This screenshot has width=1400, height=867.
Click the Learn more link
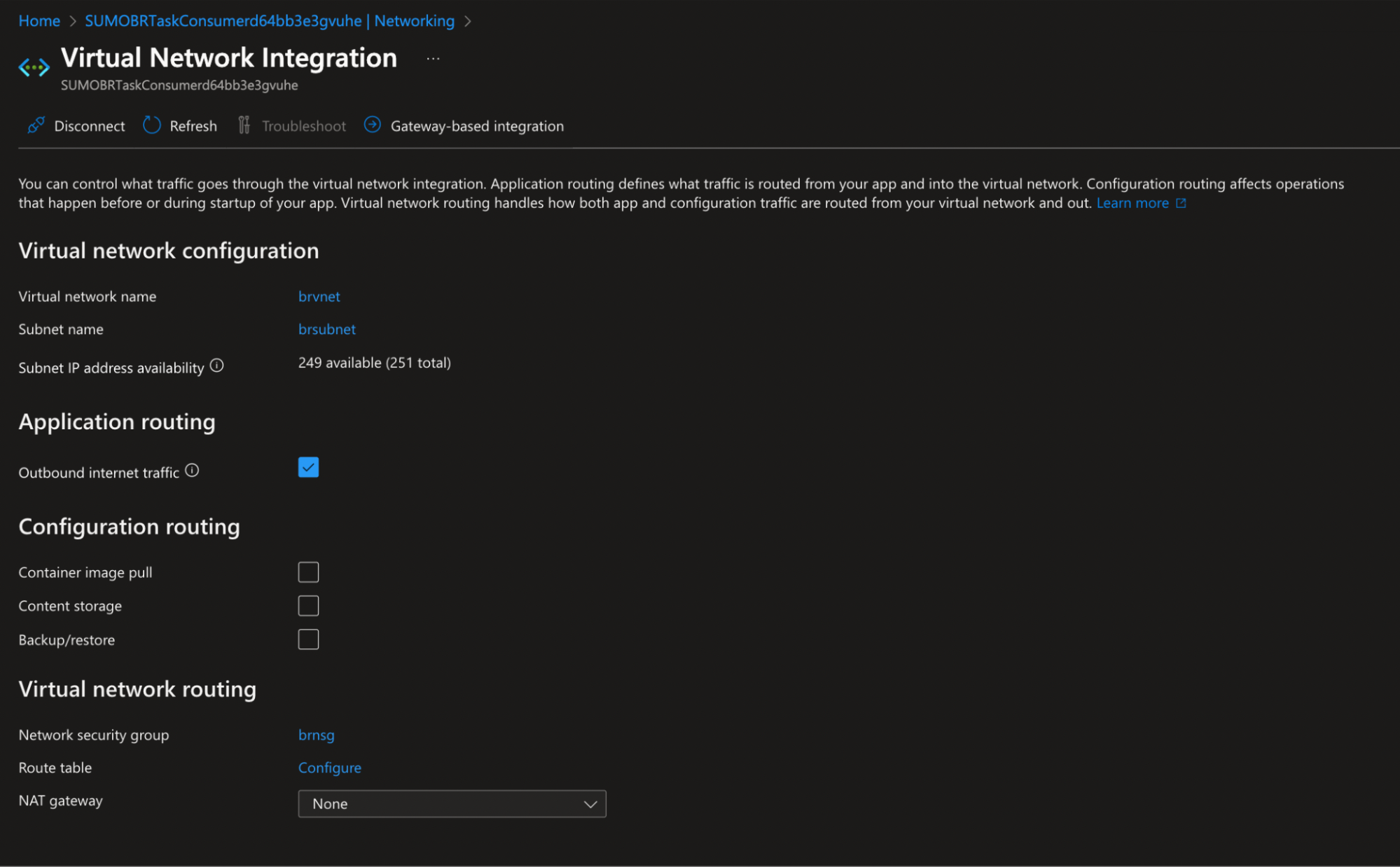(1132, 202)
